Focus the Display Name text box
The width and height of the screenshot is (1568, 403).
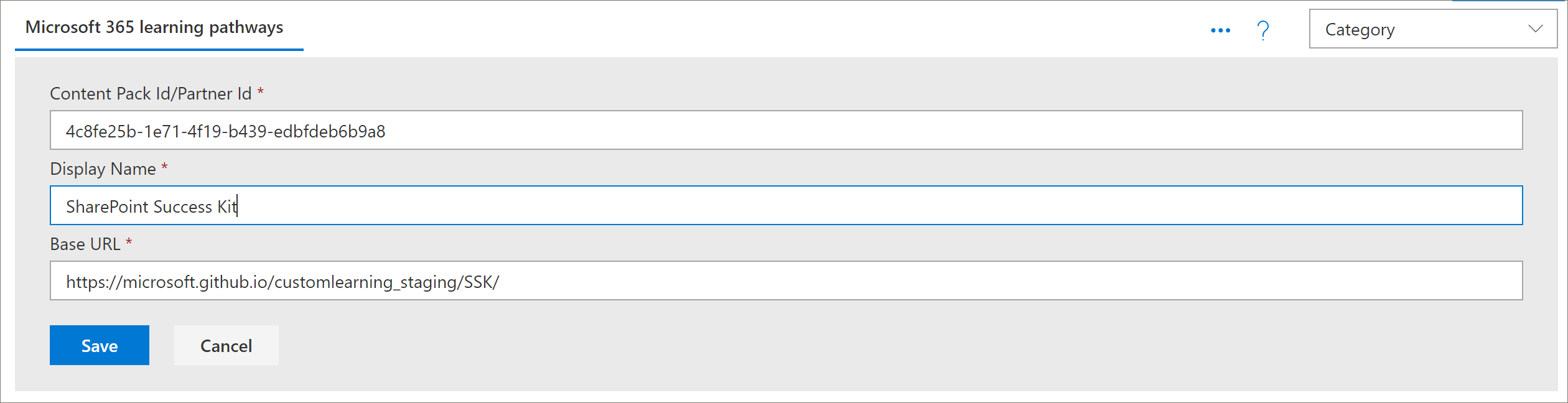(x=498, y=205)
